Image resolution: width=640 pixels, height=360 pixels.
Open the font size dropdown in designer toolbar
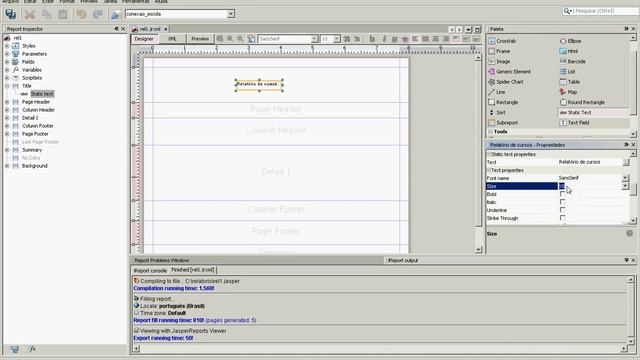click(337, 39)
